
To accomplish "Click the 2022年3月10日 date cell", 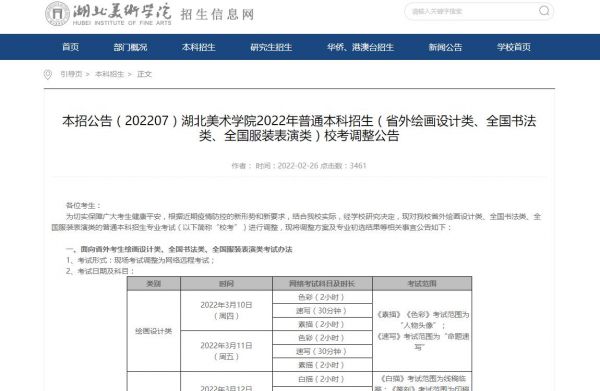I will 226,310.
